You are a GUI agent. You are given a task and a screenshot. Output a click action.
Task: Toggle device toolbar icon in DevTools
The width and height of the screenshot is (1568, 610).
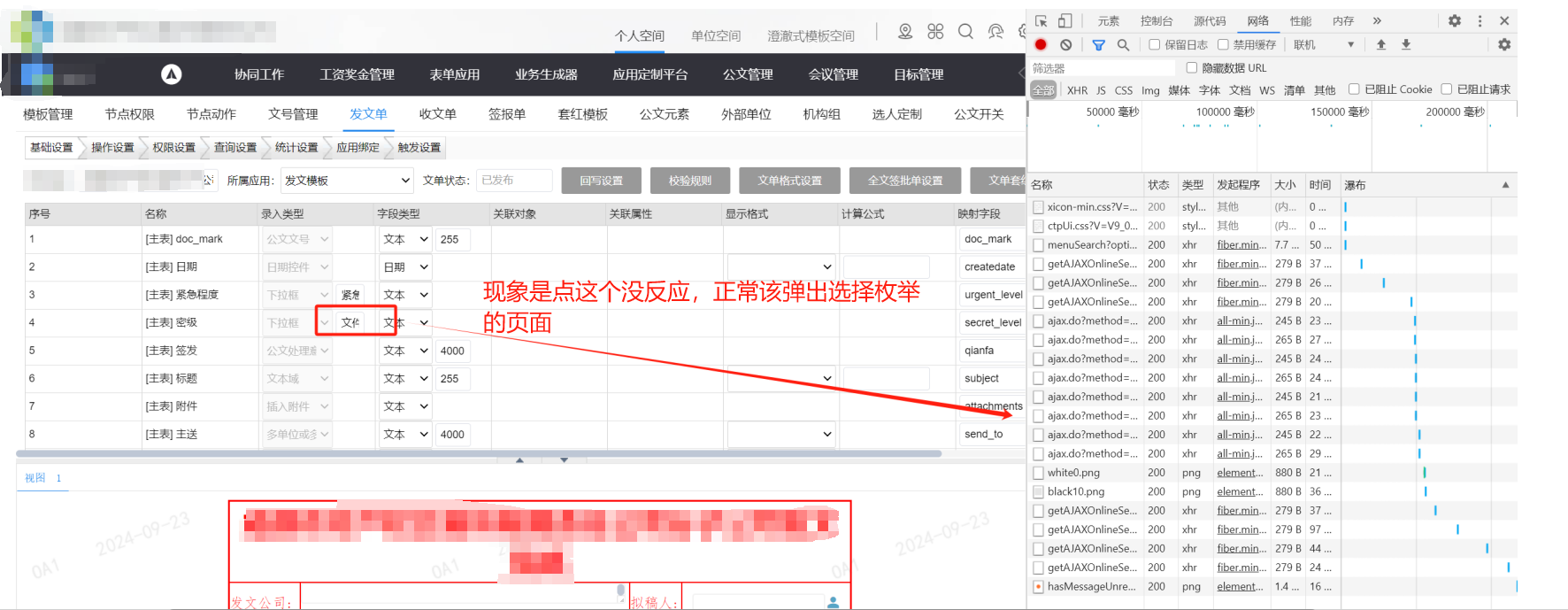(1065, 20)
